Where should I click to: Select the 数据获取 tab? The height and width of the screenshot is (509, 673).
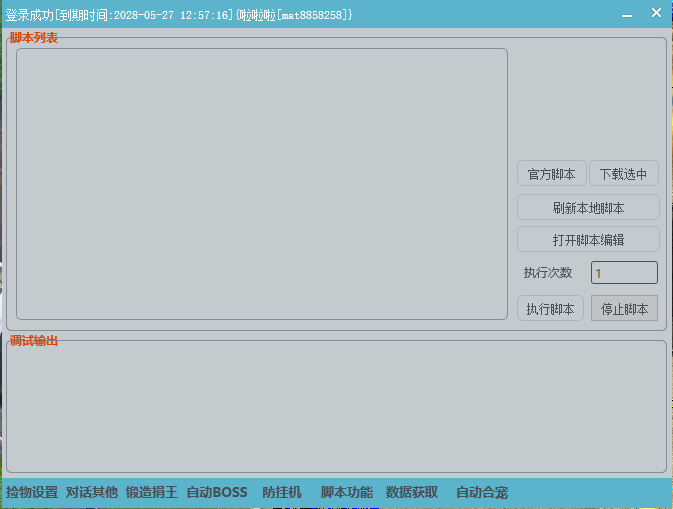click(x=412, y=492)
